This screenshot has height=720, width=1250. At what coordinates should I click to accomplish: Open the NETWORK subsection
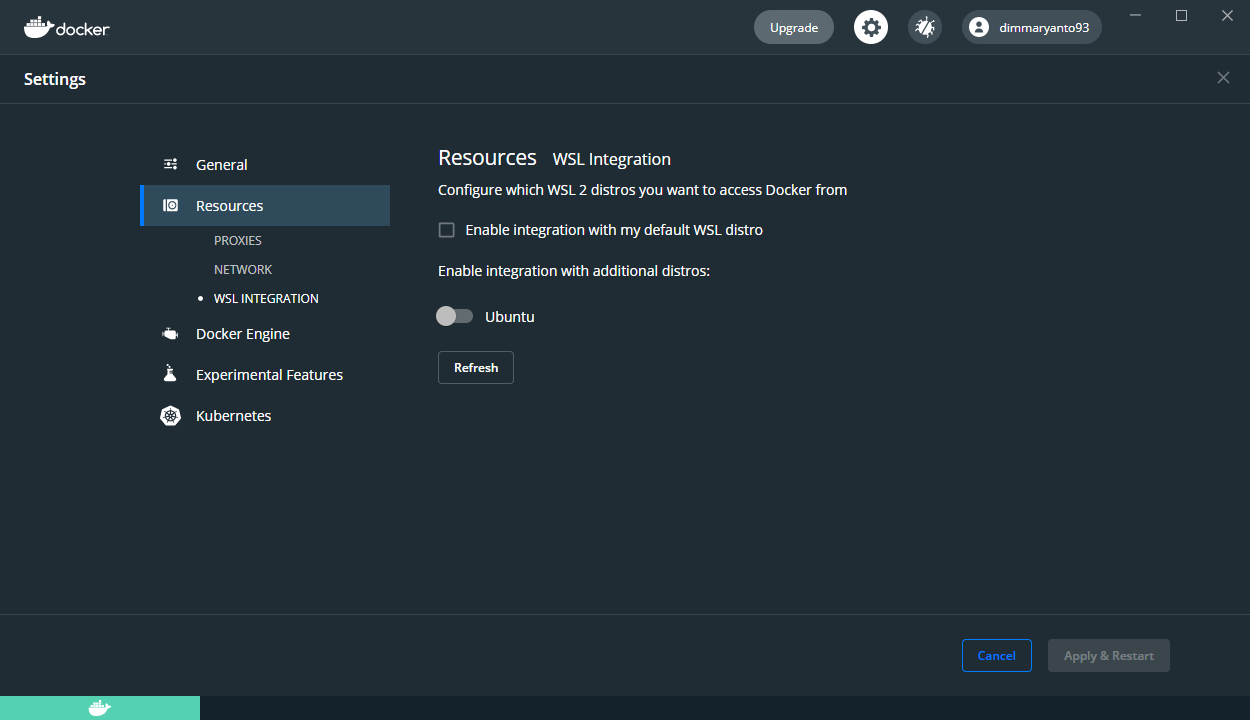pyautogui.click(x=243, y=269)
